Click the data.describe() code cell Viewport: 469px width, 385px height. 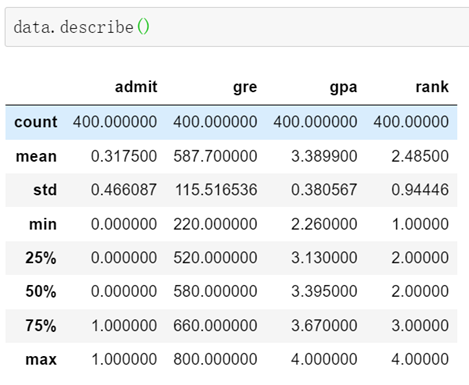click(x=237, y=27)
